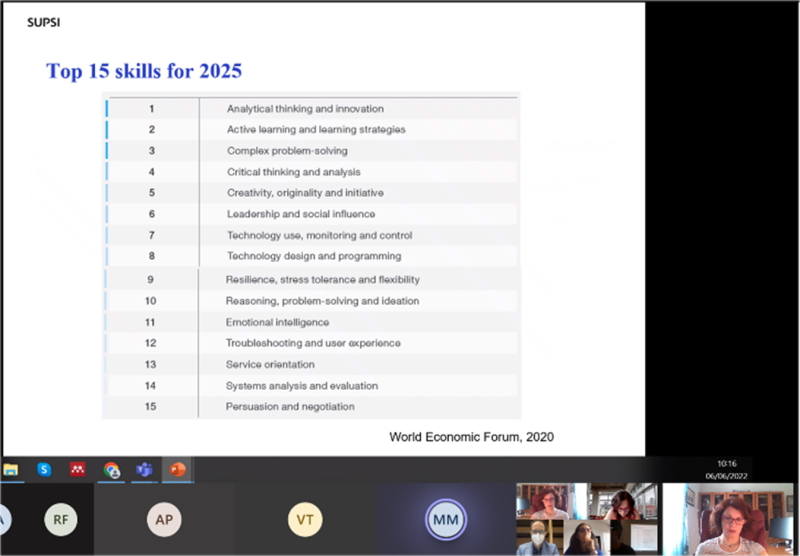Screen dimensions: 800x556
Task: Open File Explorer from the taskbar
Action: pyautogui.click(x=11, y=469)
